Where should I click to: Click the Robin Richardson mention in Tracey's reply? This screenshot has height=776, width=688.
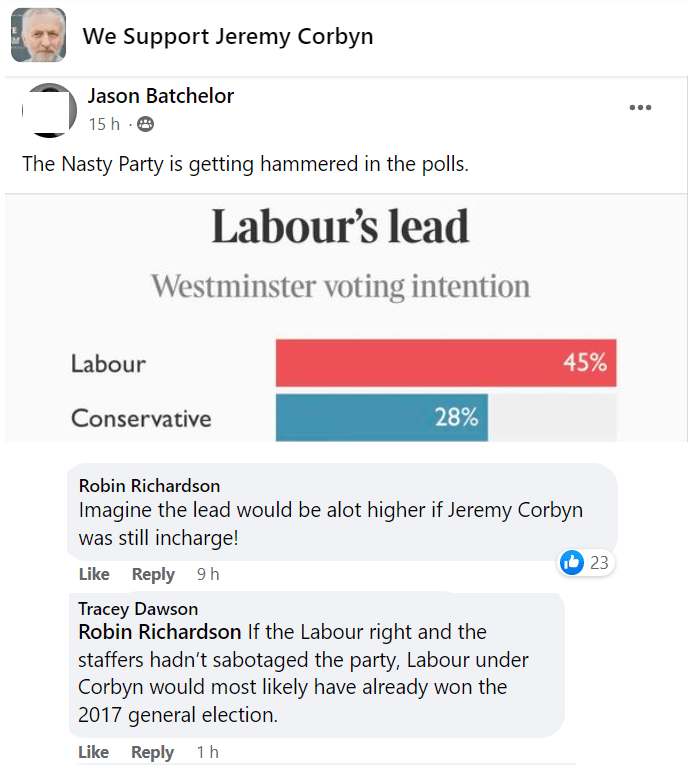click(159, 632)
